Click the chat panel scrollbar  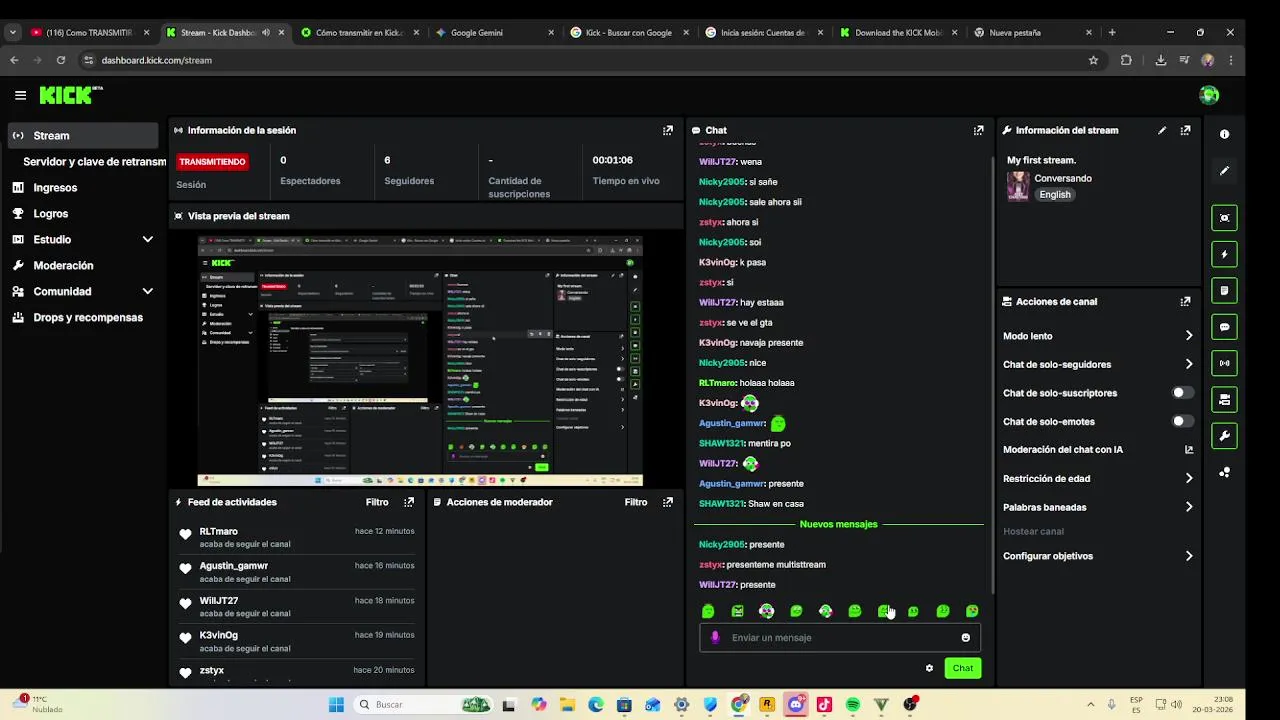pyautogui.click(x=991, y=375)
